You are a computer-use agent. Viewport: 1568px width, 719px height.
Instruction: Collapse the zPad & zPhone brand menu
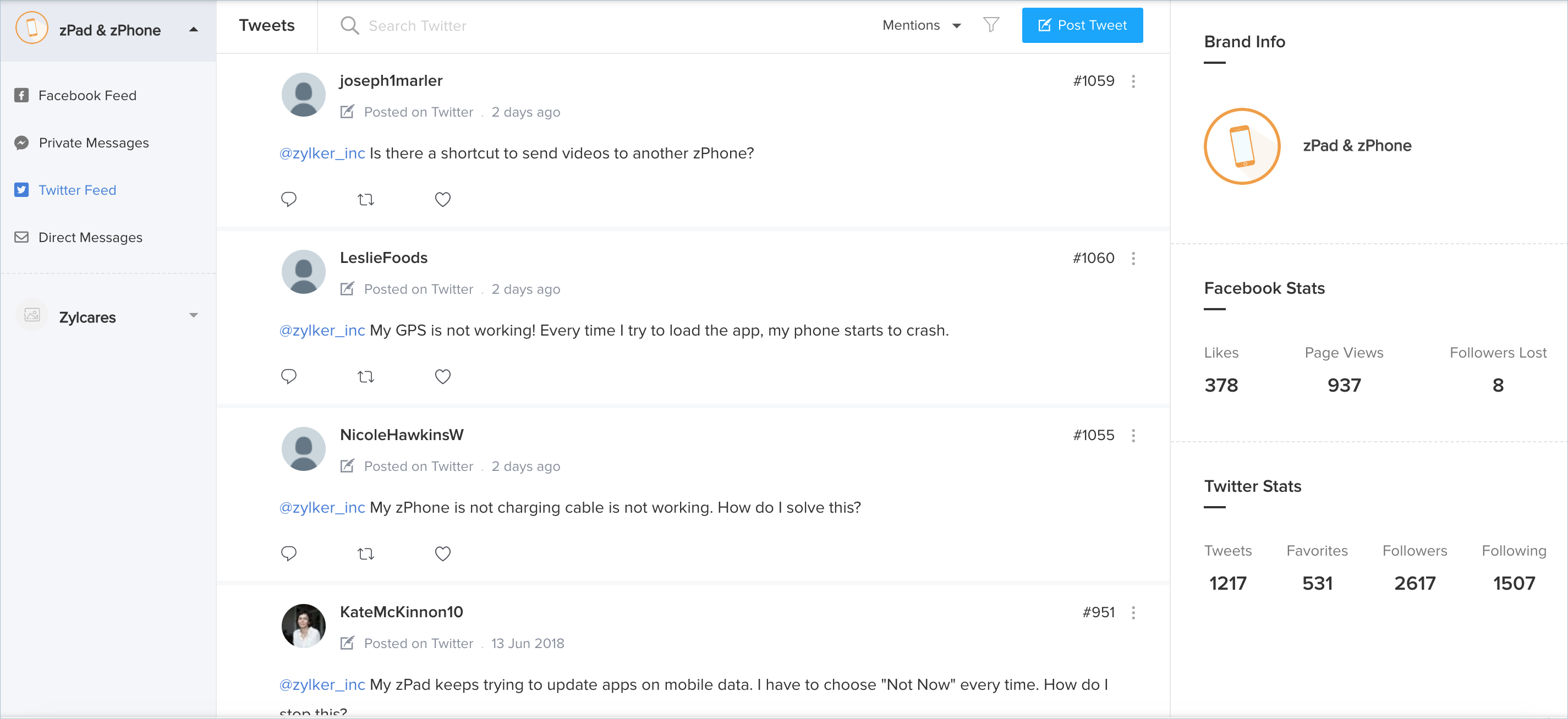pyautogui.click(x=194, y=30)
